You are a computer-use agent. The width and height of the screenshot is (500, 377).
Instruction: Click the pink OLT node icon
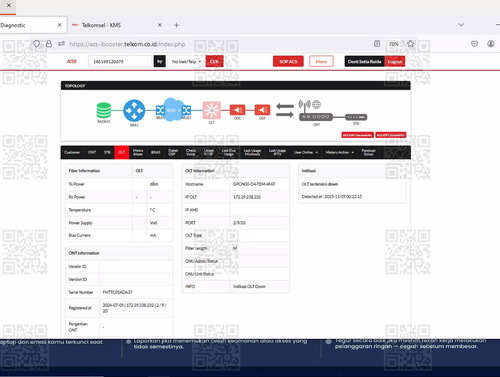(x=212, y=110)
